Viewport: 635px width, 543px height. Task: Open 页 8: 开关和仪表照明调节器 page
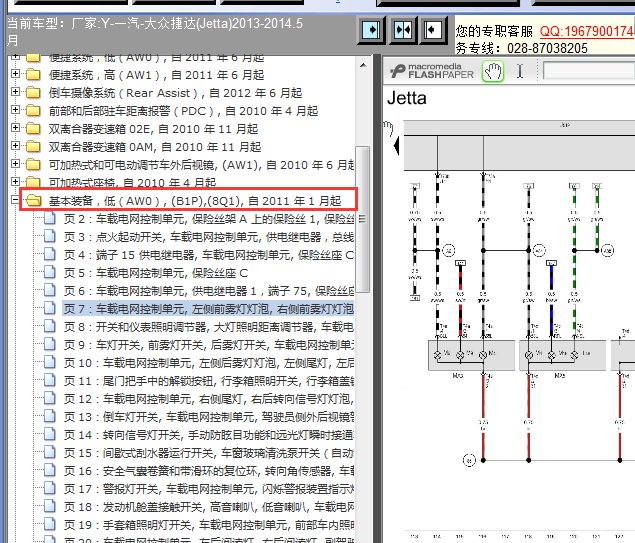click(x=209, y=327)
